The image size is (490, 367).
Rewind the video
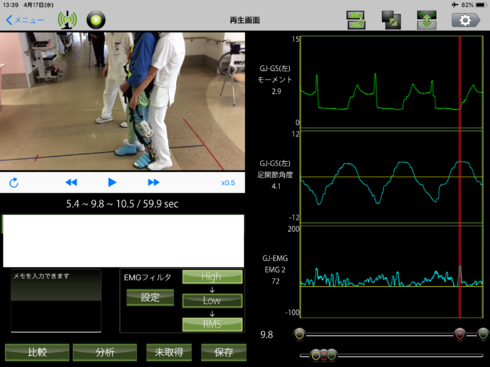click(x=71, y=182)
